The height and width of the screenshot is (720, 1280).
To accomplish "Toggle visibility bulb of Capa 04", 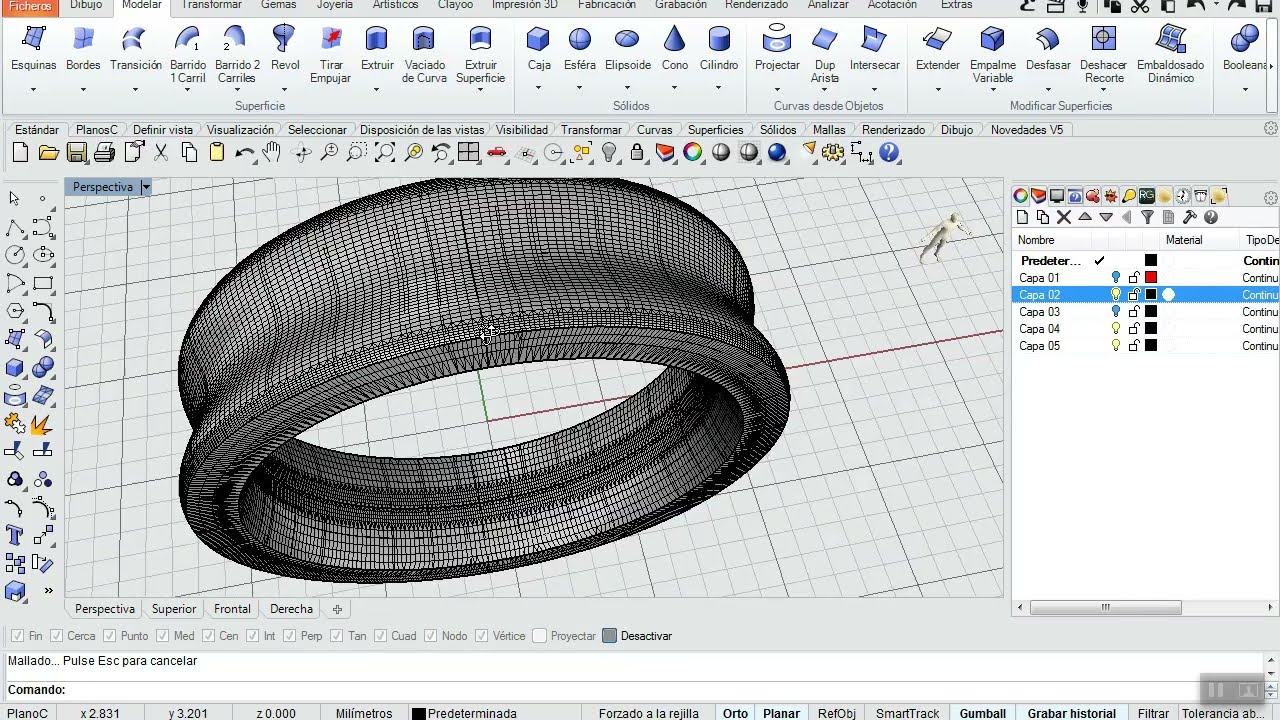I will (1116, 329).
